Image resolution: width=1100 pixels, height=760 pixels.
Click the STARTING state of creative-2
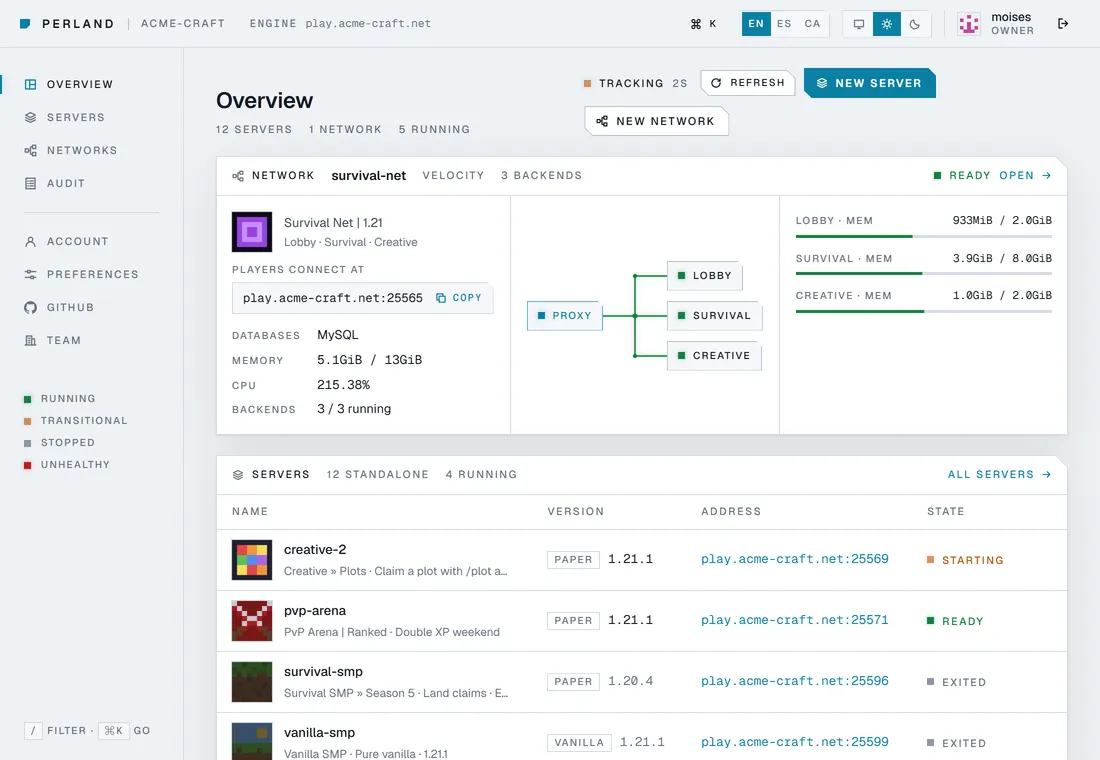pos(965,560)
